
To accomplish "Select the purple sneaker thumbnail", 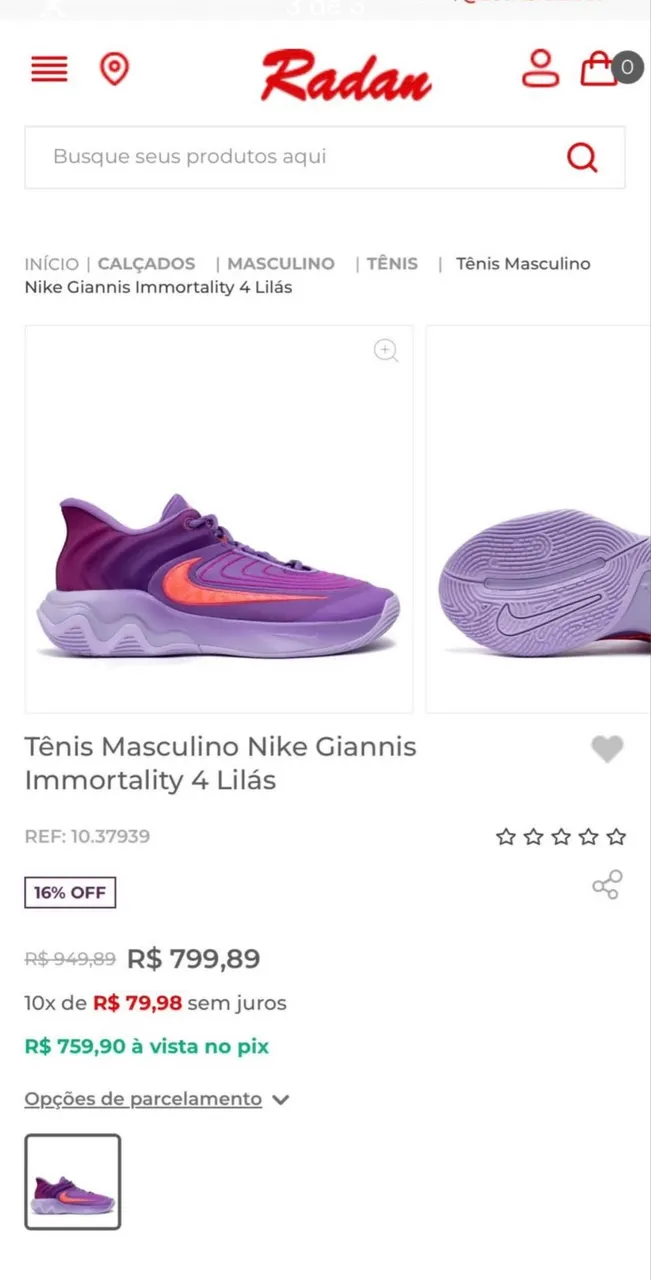I will point(73,1181).
